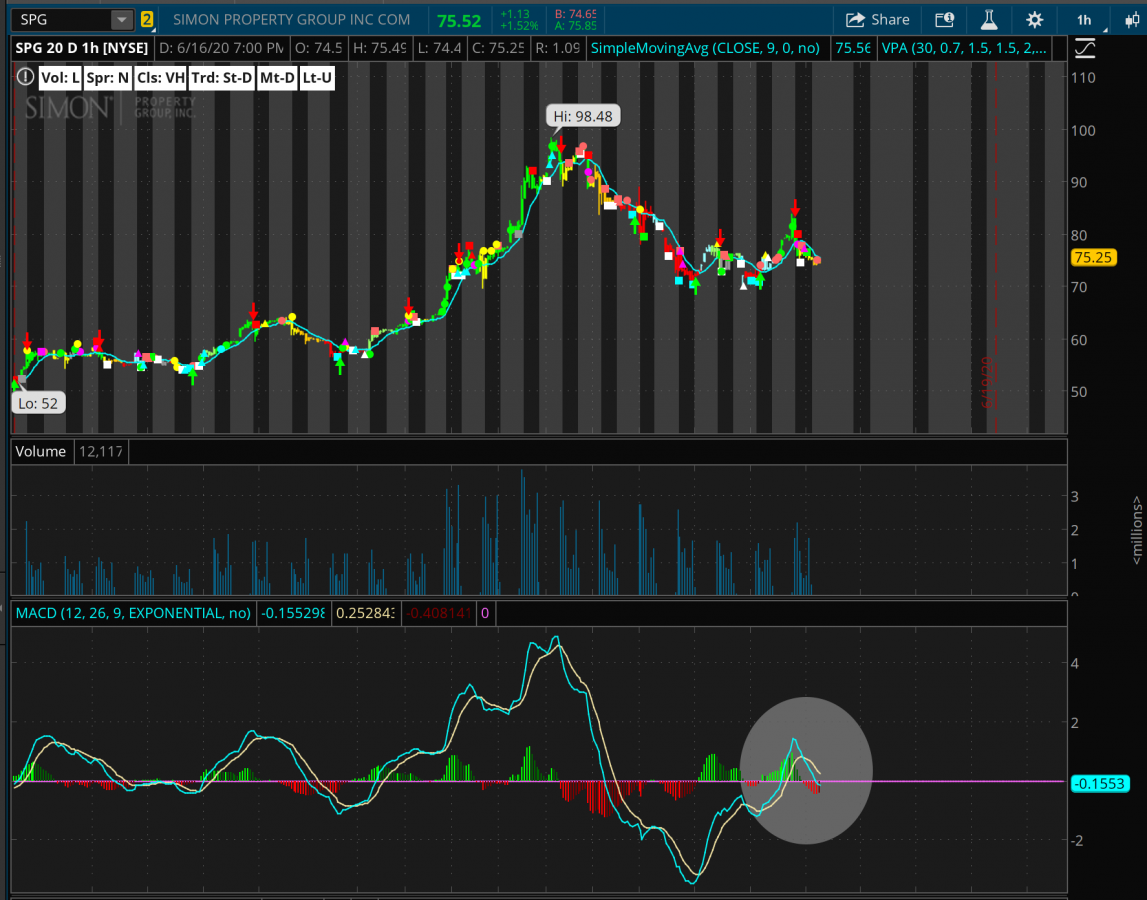Open the symbol dropdown arrow next to SPG

click(122, 20)
